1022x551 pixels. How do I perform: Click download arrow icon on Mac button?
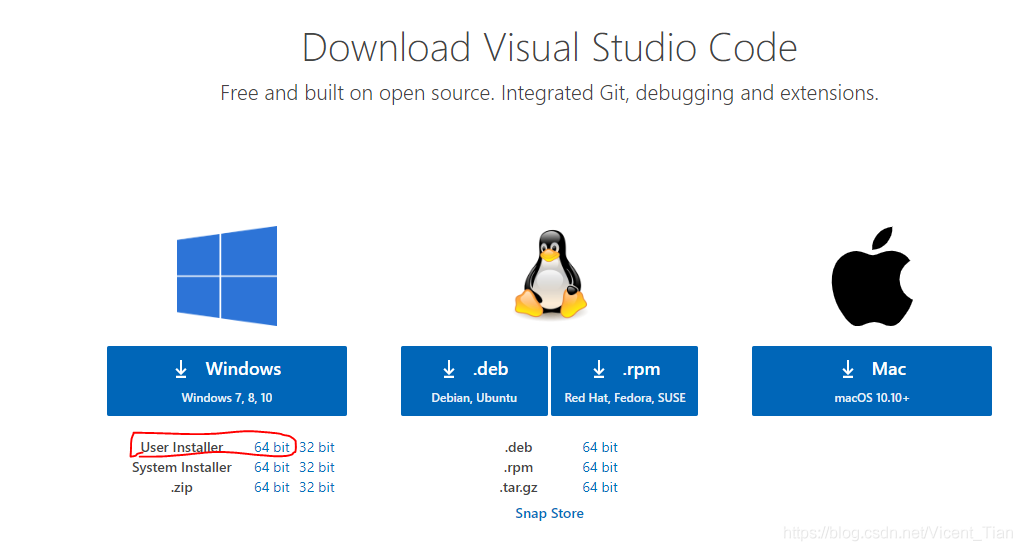848,369
